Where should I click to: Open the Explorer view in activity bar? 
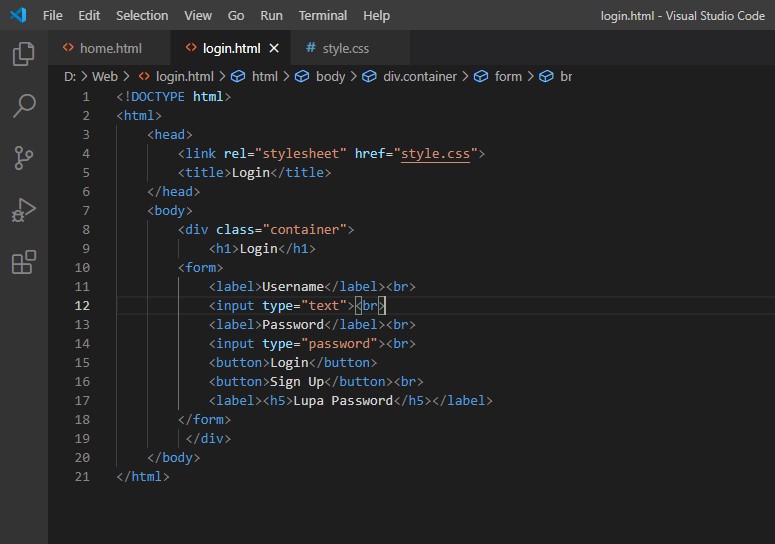pyautogui.click(x=24, y=54)
